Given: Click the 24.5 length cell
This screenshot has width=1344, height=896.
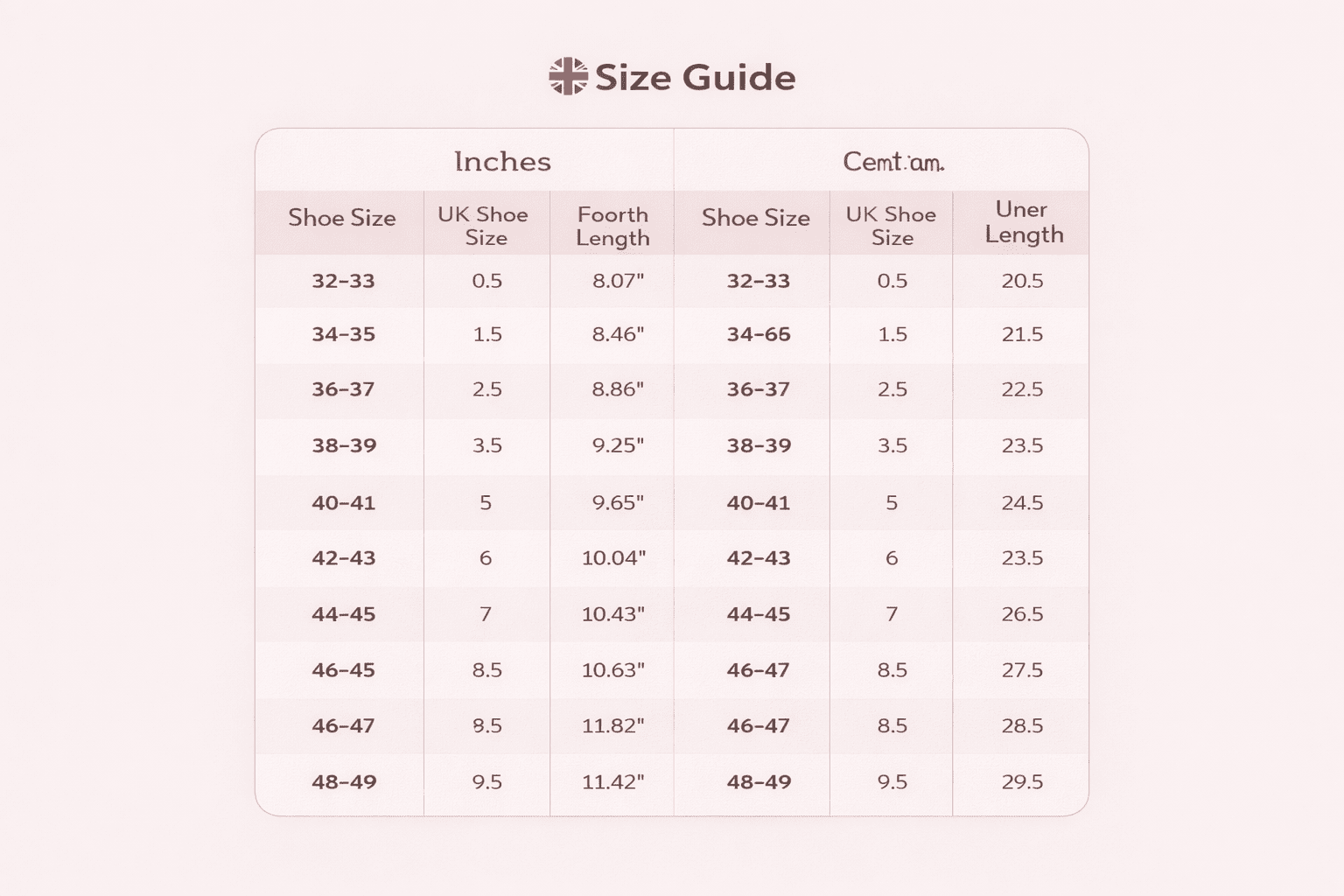Looking at the screenshot, I should pos(1022,503).
